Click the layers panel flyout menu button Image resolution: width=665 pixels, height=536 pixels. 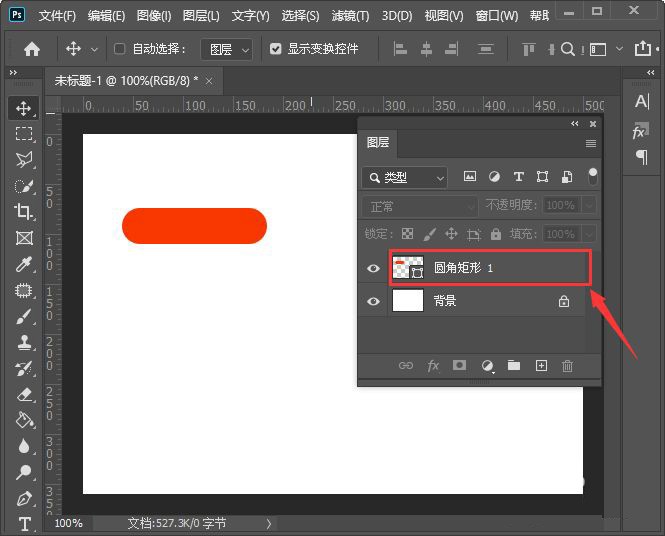click(x=591, y=143)
